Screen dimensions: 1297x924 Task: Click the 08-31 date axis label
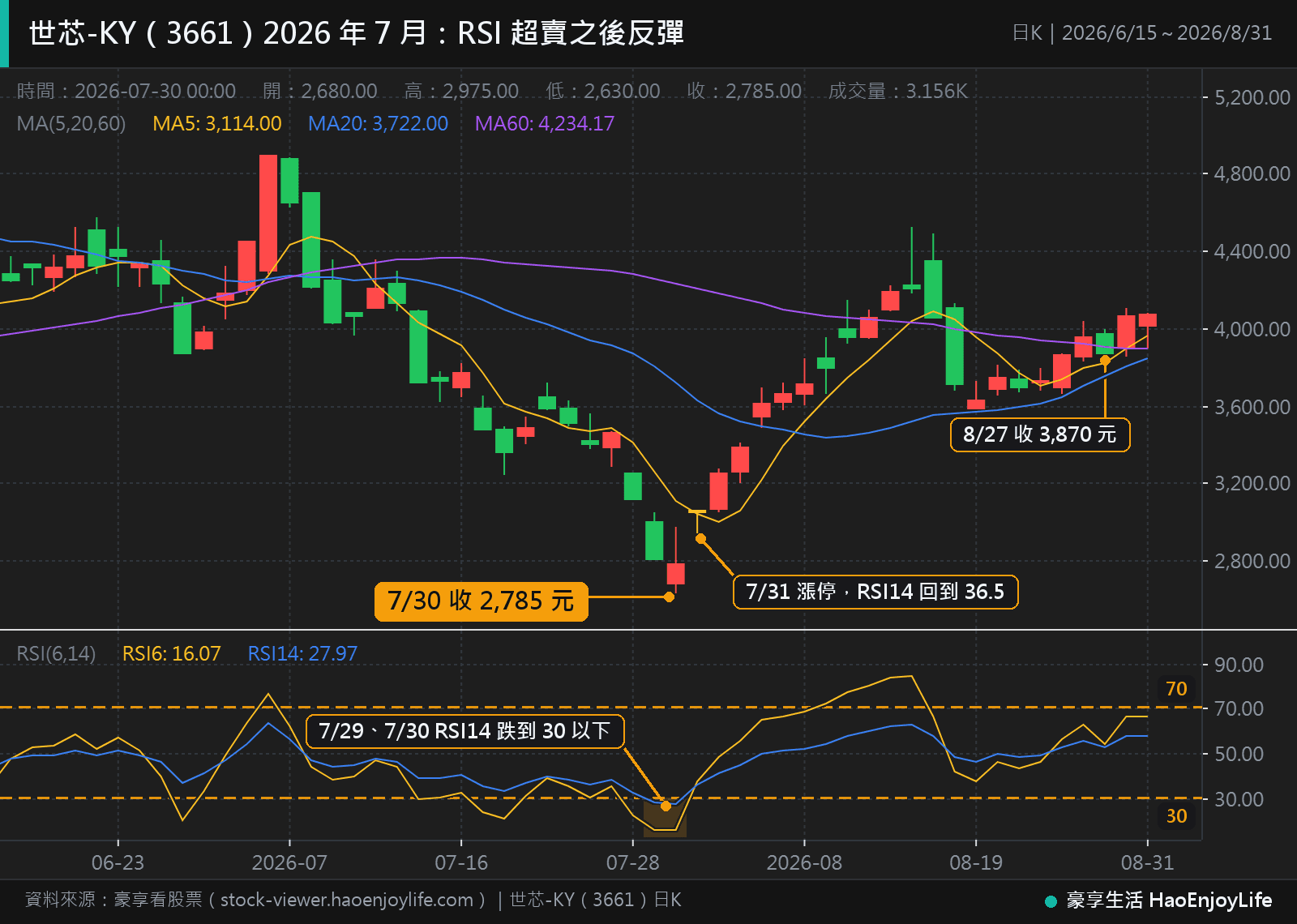(1147, 862)
